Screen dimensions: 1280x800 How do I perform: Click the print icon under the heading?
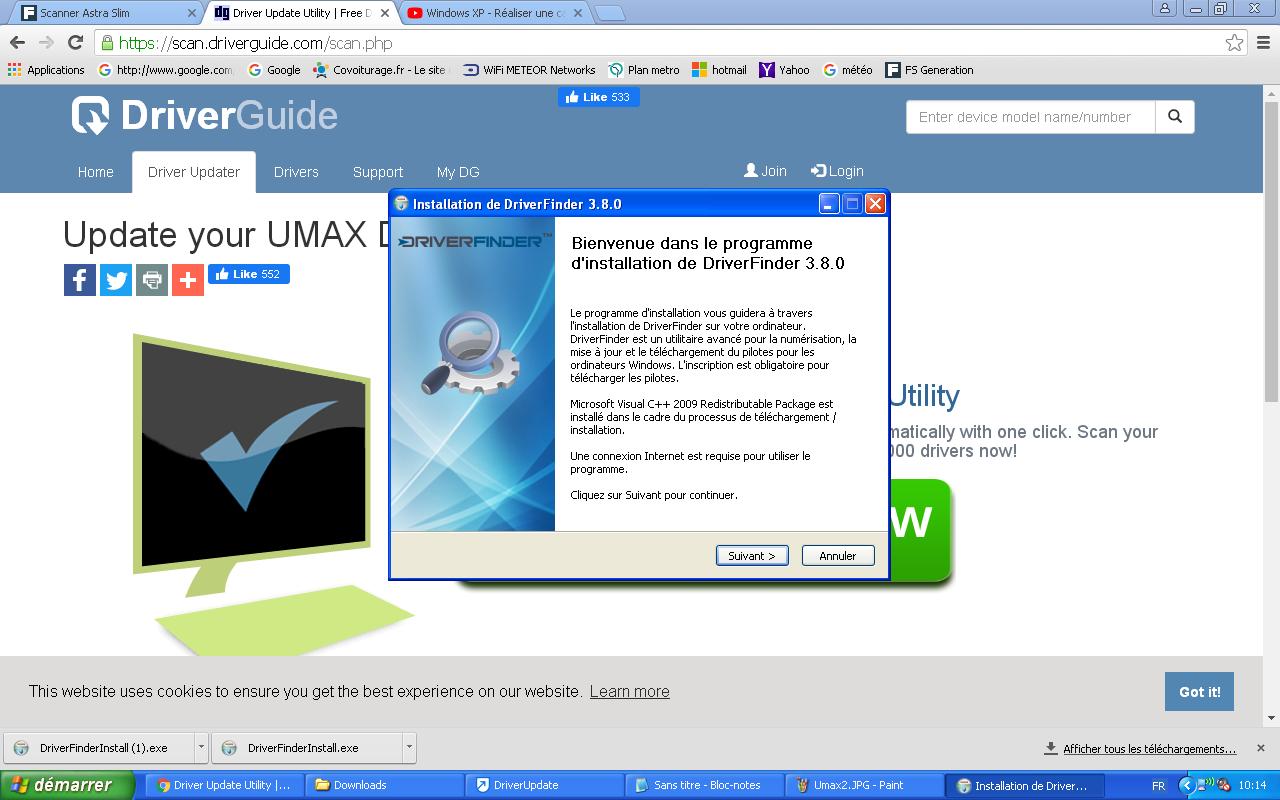click(152, 280)
